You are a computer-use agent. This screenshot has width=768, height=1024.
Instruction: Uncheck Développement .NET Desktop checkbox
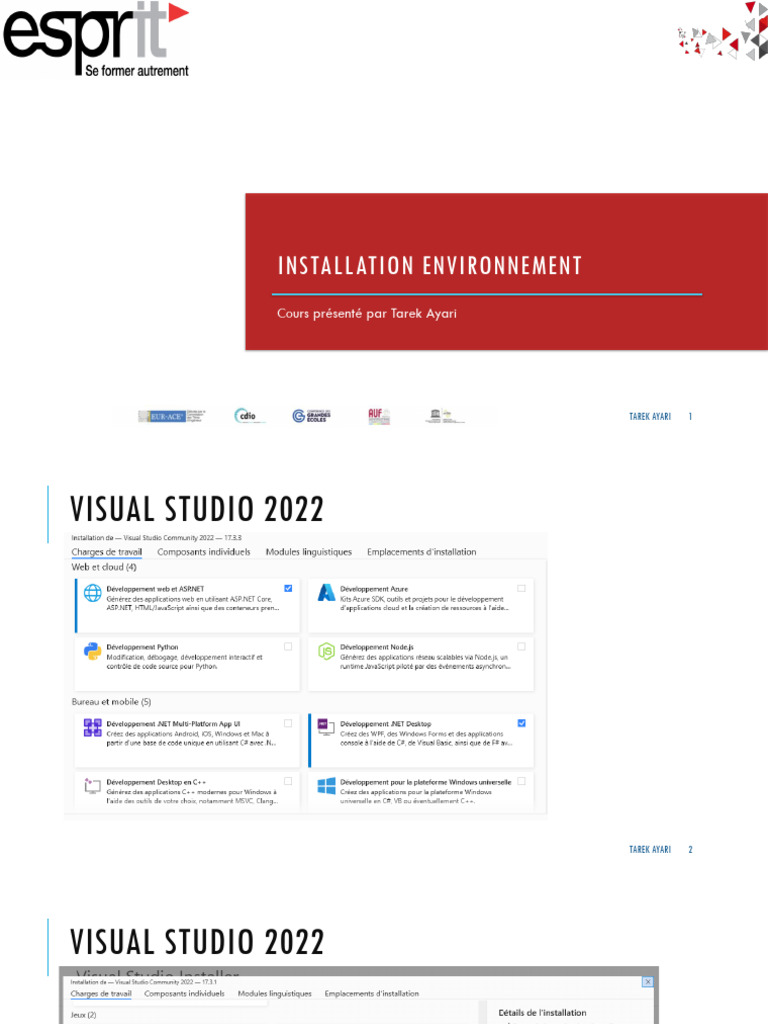tap(521, 723)
